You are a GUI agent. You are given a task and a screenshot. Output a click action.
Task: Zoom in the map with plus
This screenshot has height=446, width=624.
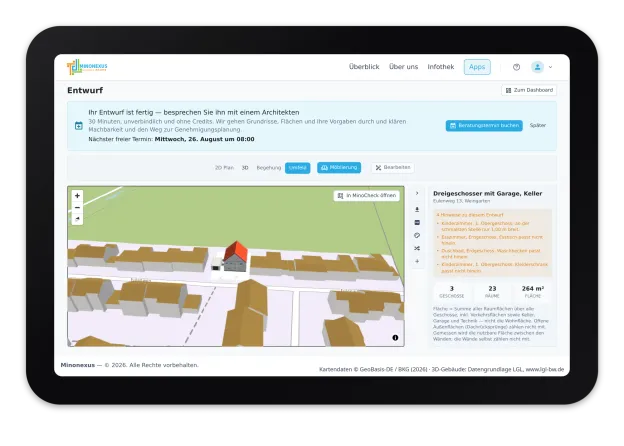tap(77, 196)
